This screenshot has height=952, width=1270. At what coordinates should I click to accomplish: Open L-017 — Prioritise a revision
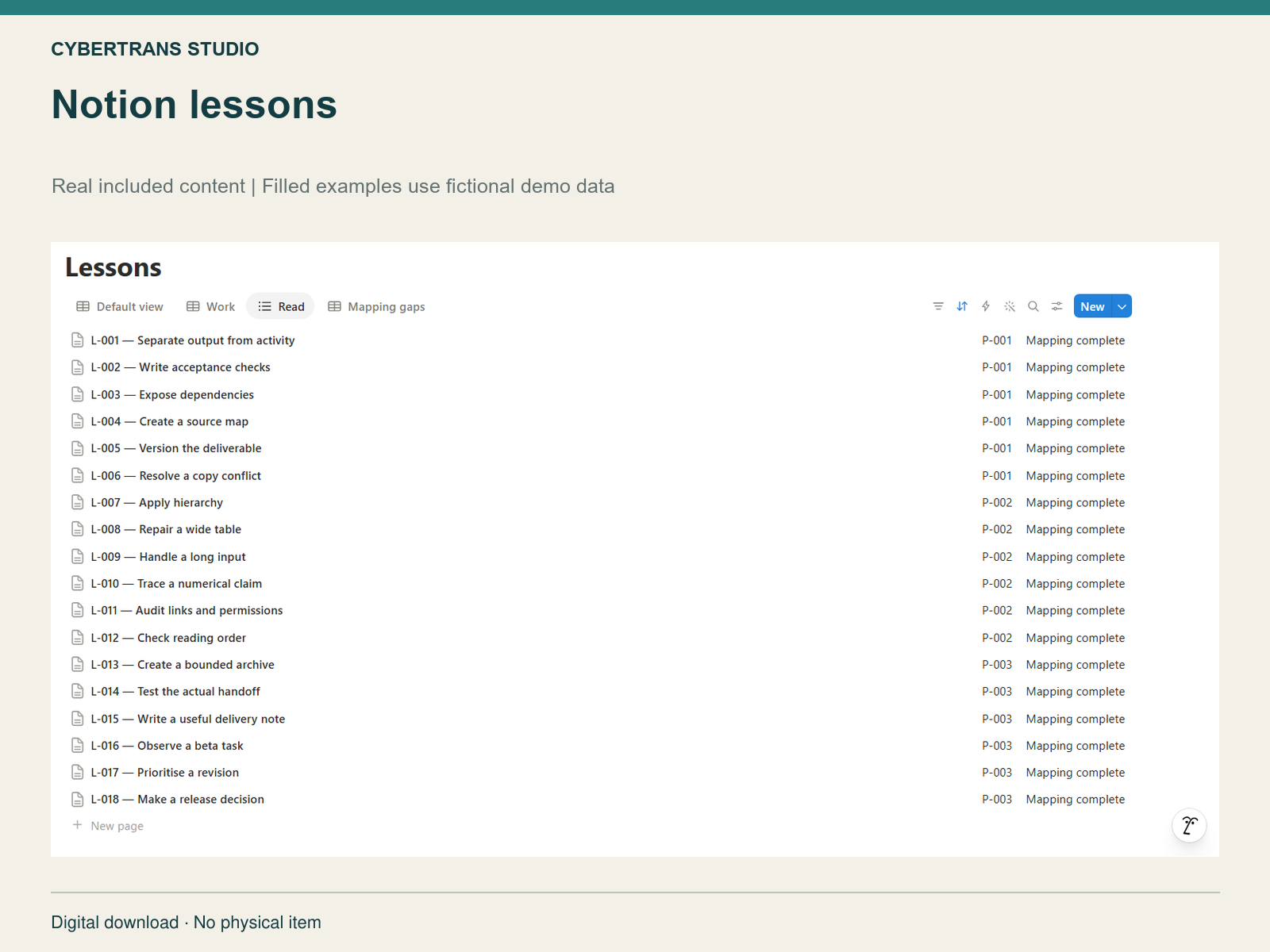click(164, 773)
